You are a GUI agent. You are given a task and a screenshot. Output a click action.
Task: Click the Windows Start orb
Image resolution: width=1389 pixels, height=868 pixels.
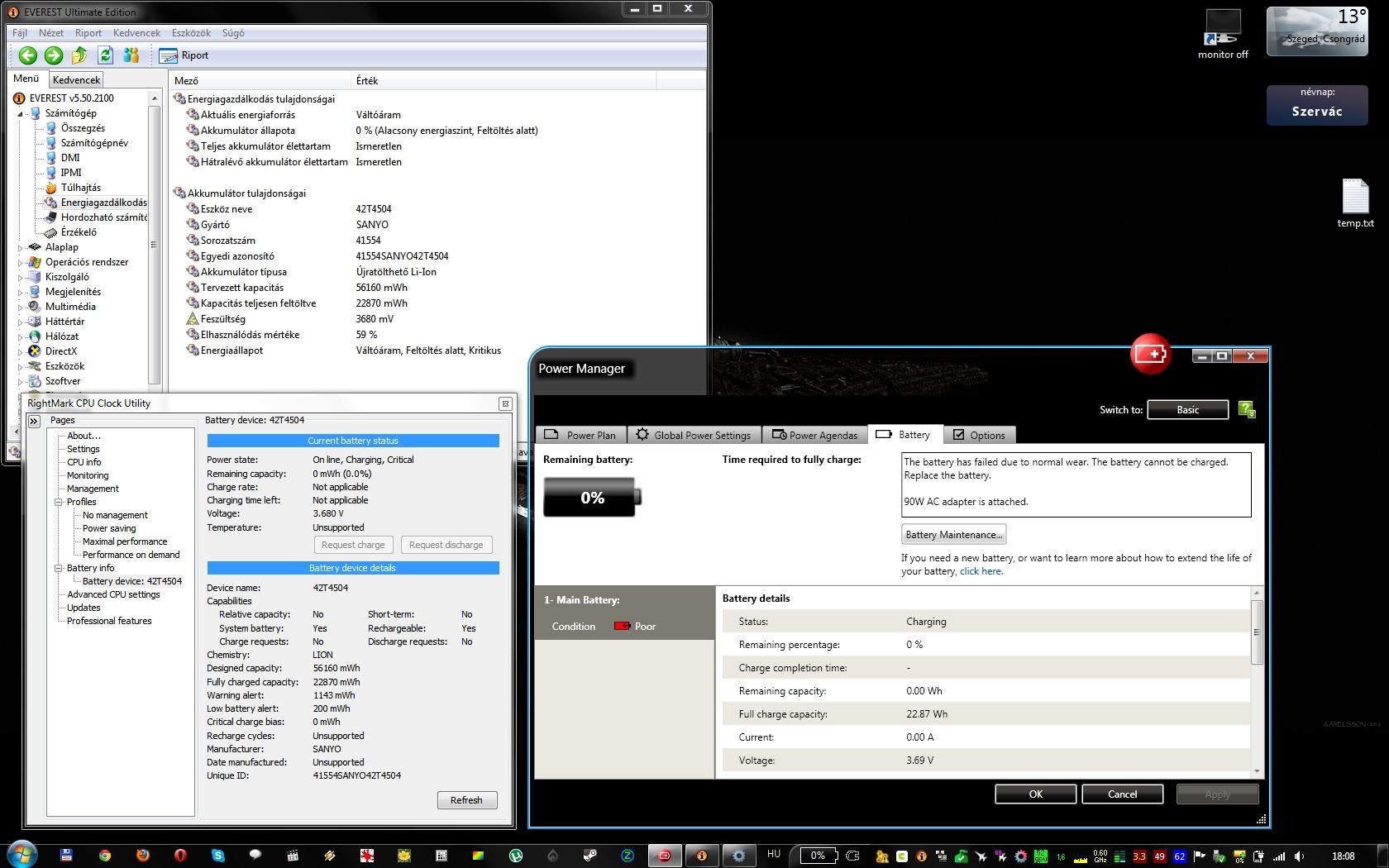pyautogui.click(x=21, y=855)
